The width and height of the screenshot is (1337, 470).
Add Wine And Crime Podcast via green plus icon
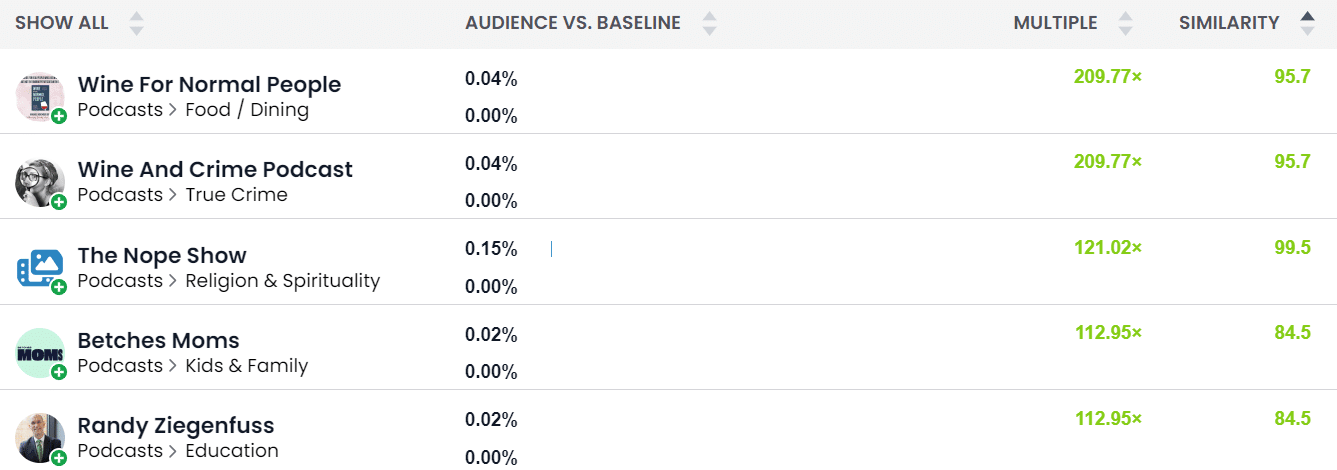(59, 202)
